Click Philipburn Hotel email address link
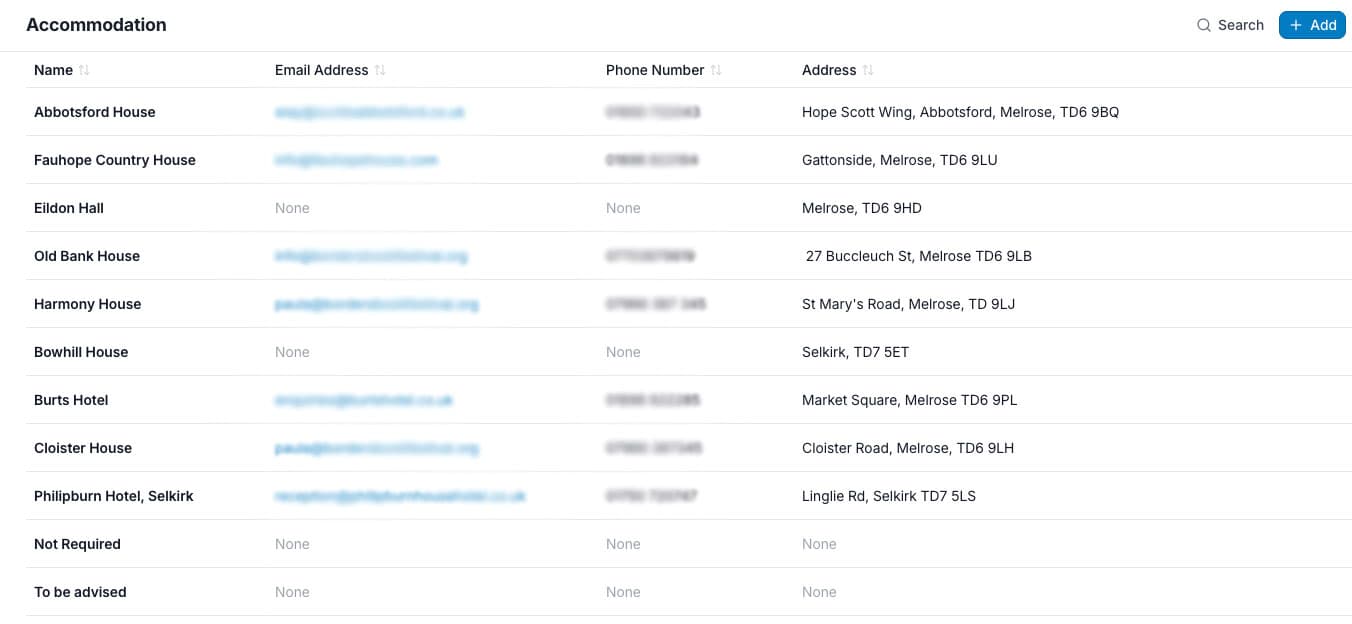Image resolution: width=1352 pixels, height=624 pixels. 400,496
